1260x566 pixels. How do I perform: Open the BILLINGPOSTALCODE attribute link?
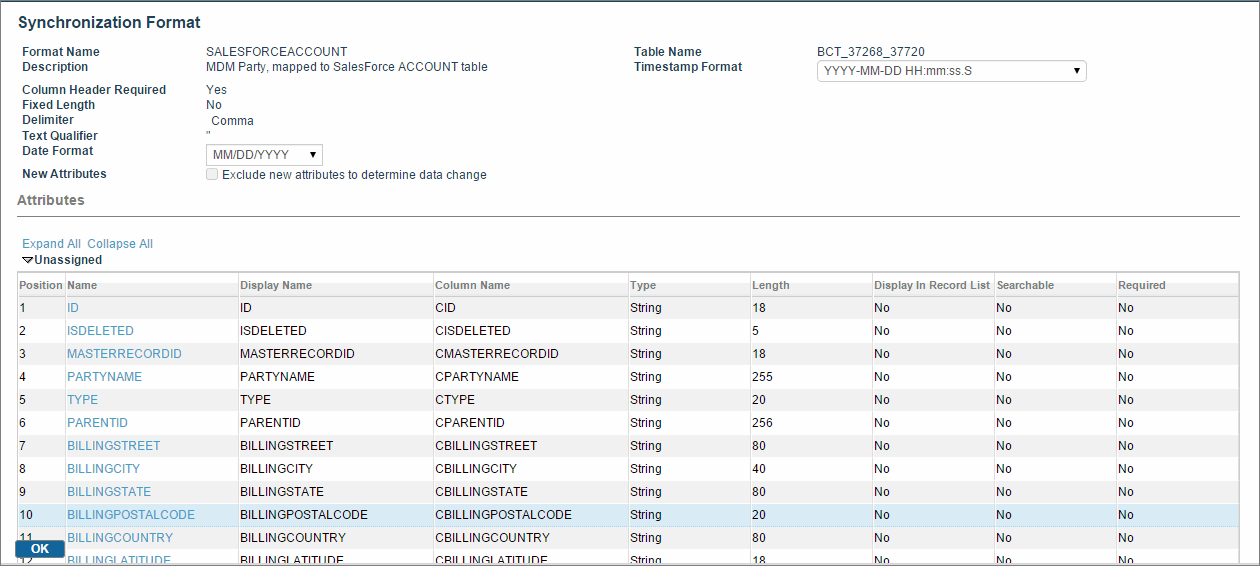click(131, 515)
